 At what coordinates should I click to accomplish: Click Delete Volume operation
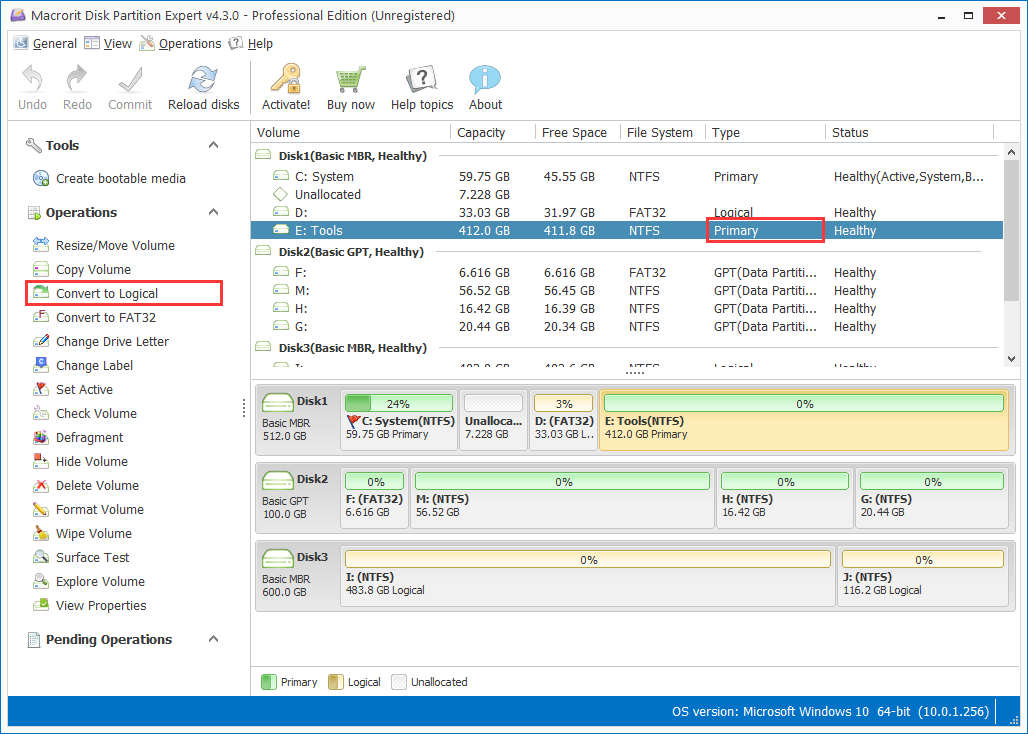[x=86, y=486]
